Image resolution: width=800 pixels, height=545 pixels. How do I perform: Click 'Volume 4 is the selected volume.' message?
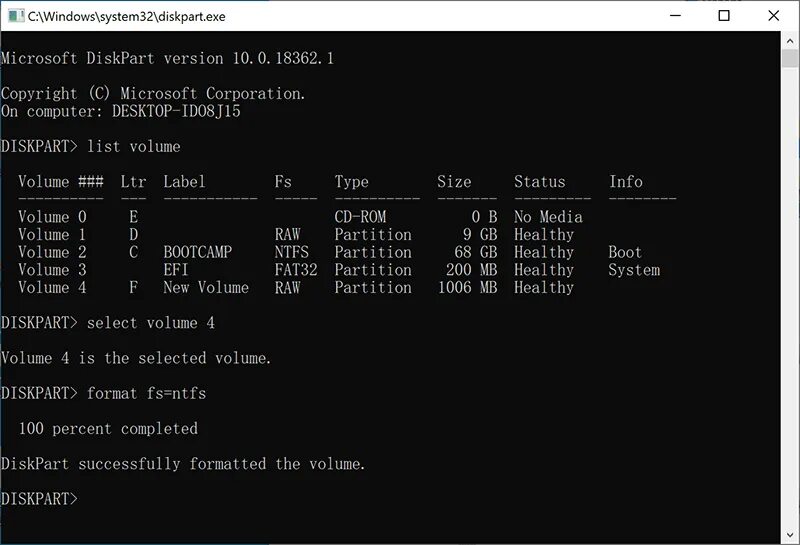[136, 358]
